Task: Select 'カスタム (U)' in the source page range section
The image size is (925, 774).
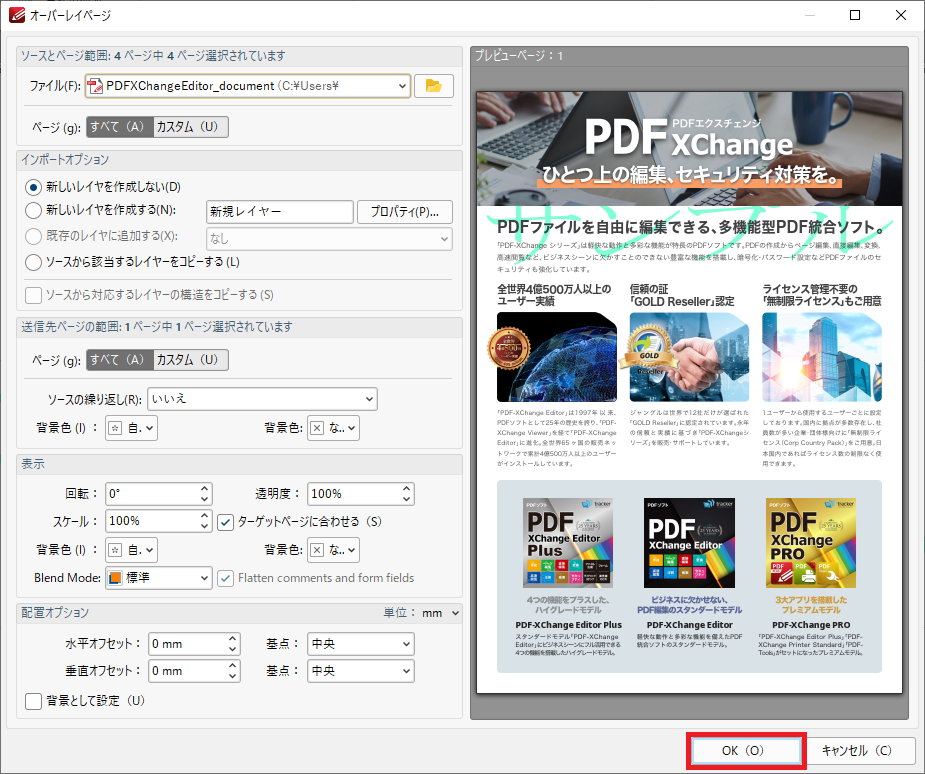Action: (191, 127)
